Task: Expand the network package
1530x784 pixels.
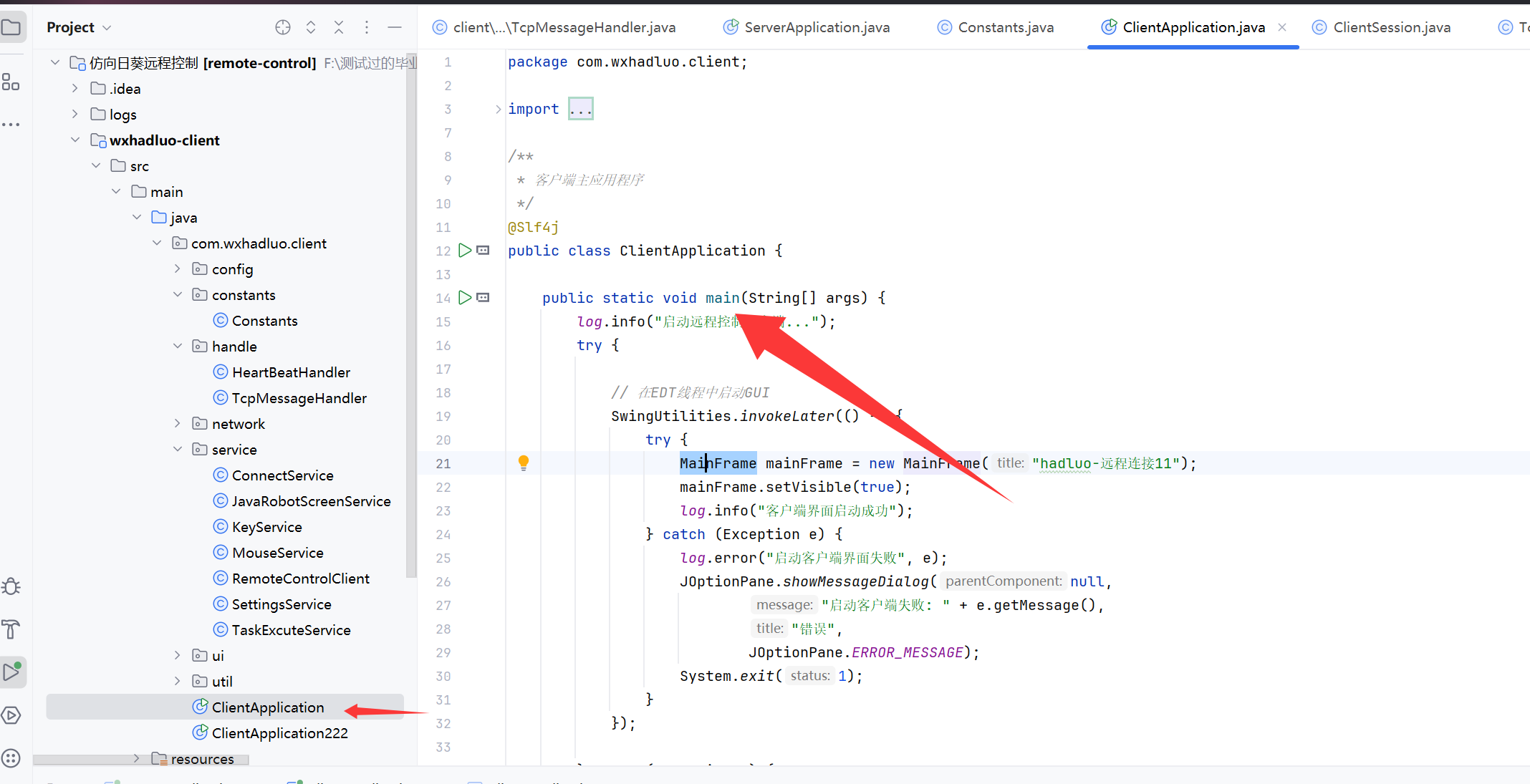Action: click(178, 423)
